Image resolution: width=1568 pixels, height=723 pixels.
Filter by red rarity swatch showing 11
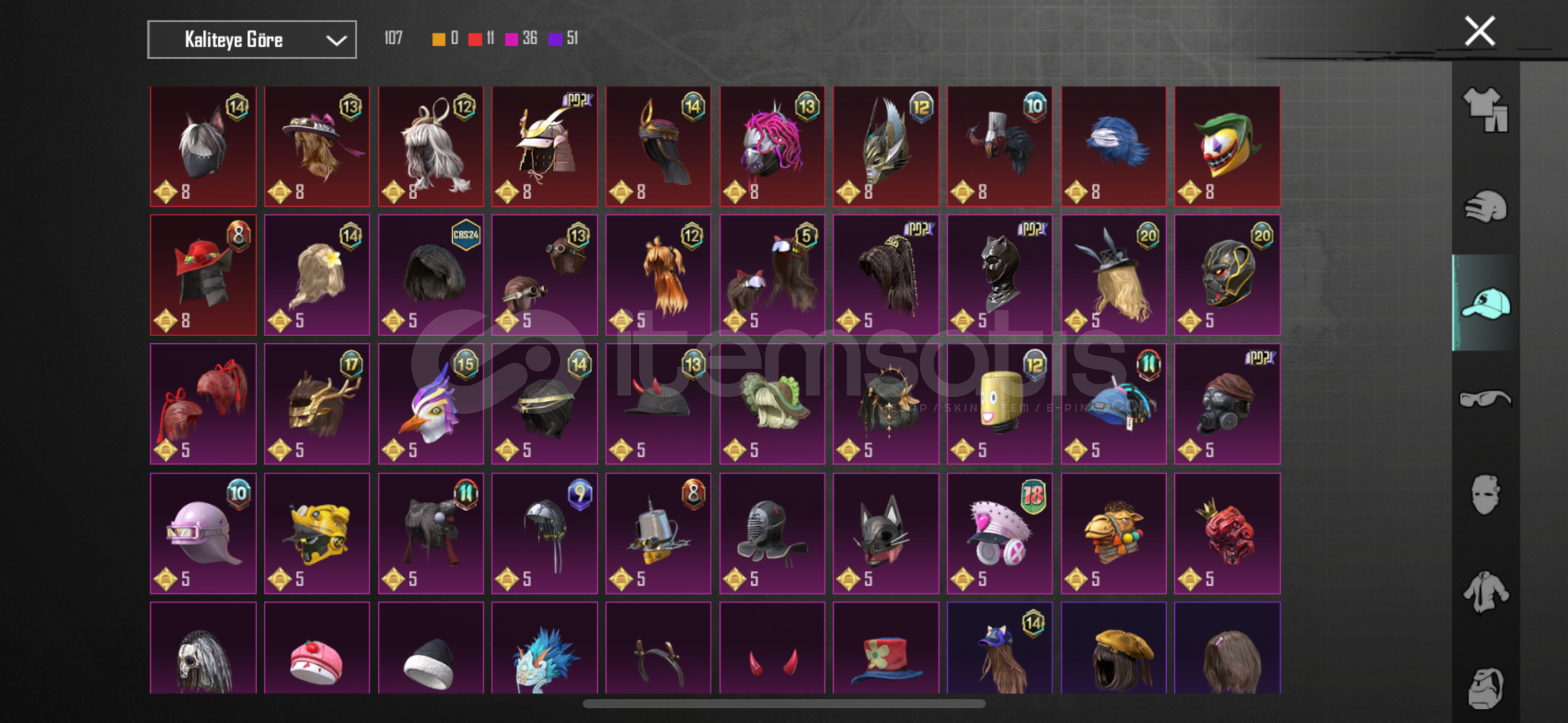tap(475, 39)
